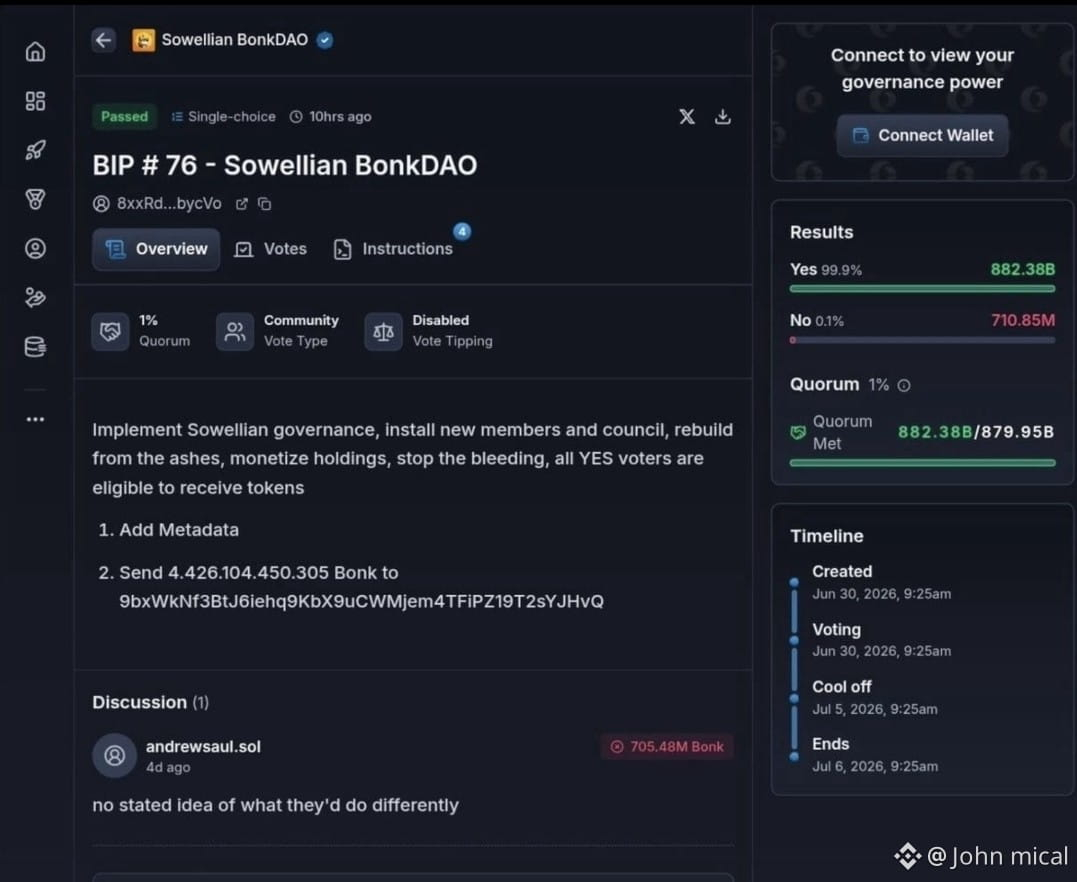
Task: Open Sowellian BonkDAO header link
Action: pyautogui.click(x=235, y=40)
